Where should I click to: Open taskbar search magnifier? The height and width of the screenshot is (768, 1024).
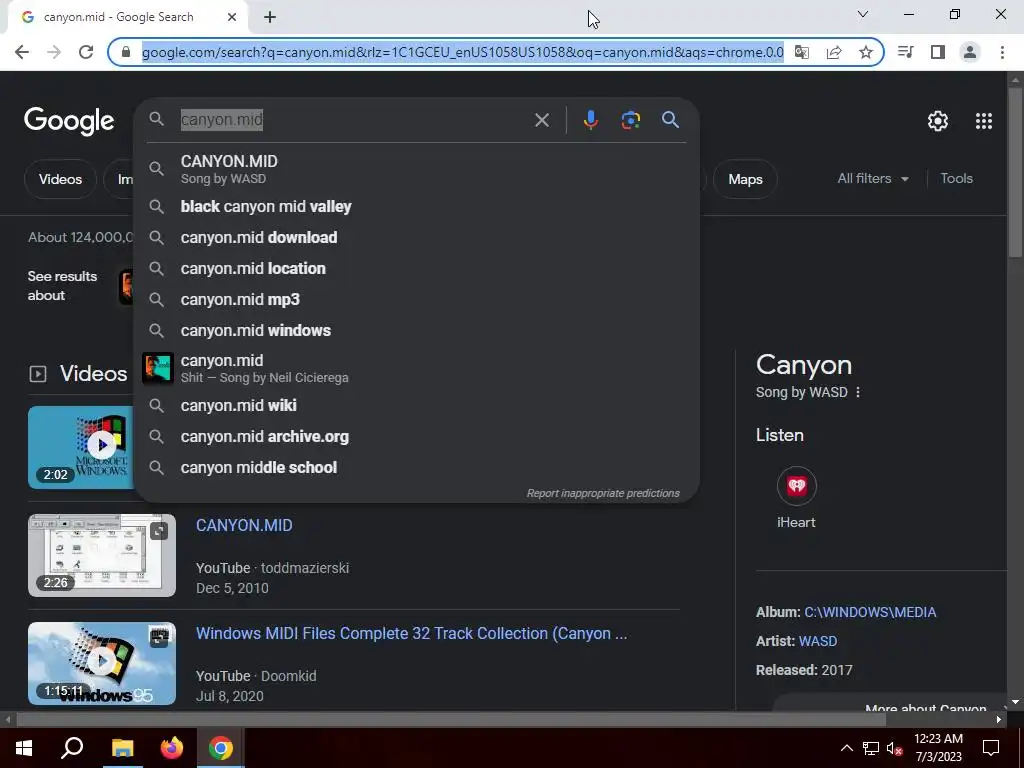[72, 748]
